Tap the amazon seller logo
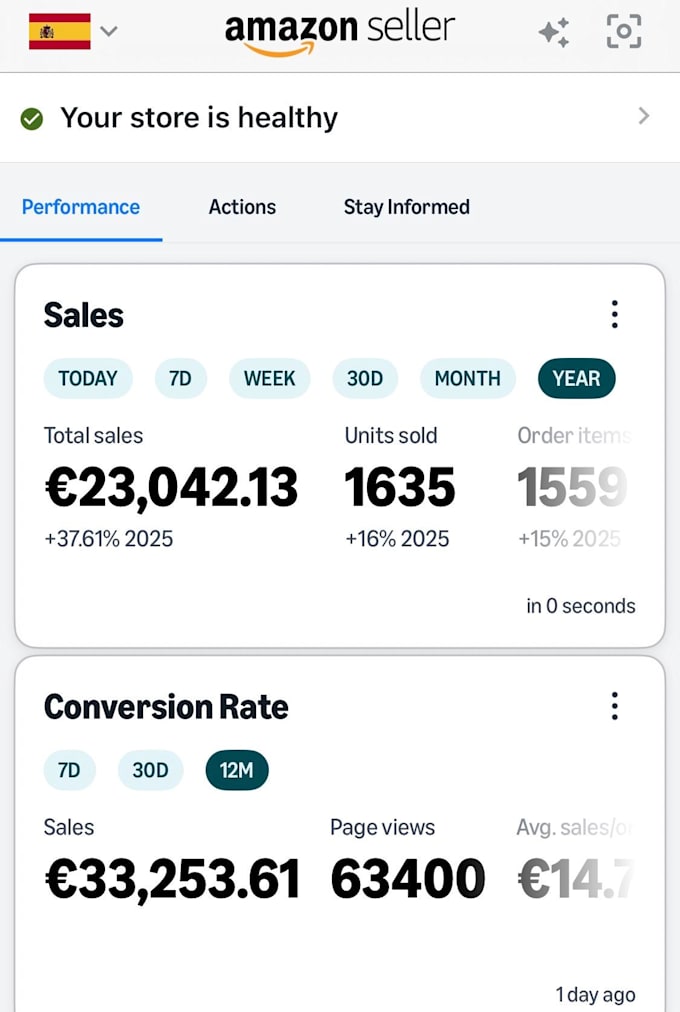Viewport: 680px width, 1012px height. point(339,34)
